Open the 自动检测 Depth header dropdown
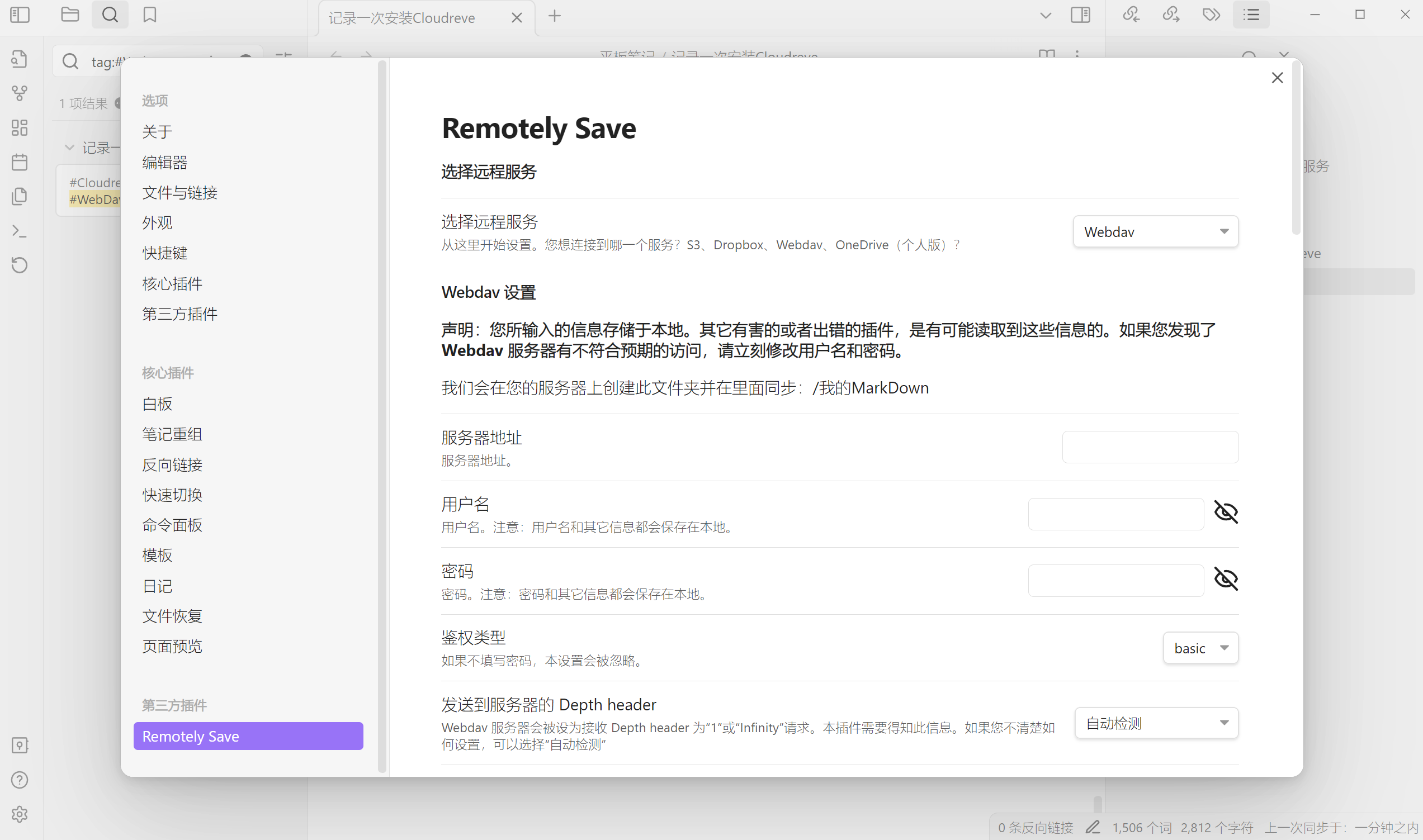 [1156, 723]
